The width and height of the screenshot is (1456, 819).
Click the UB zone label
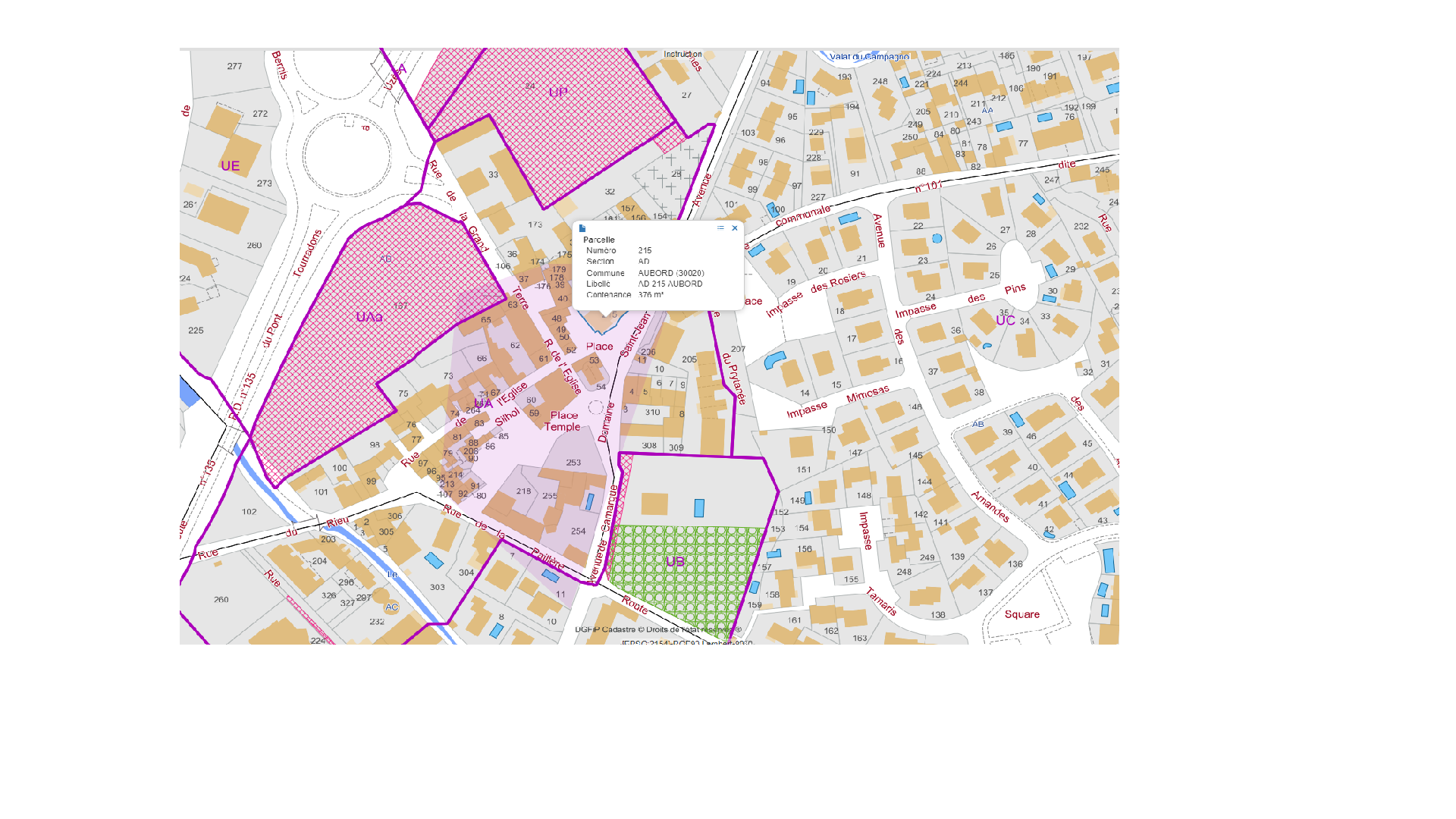pos(675,562)
